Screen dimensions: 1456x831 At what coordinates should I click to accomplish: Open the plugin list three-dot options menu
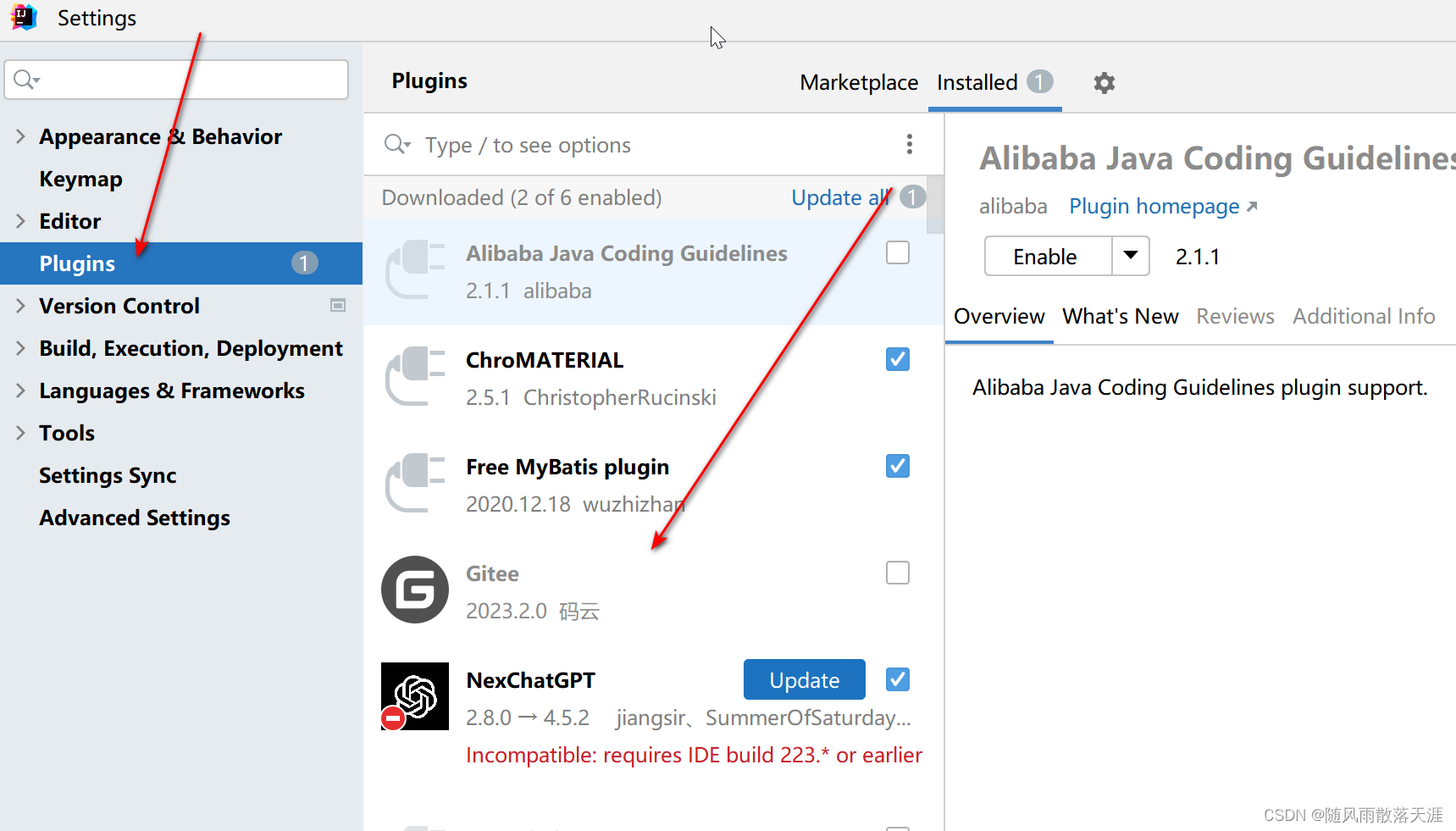(x=910, y=144)
